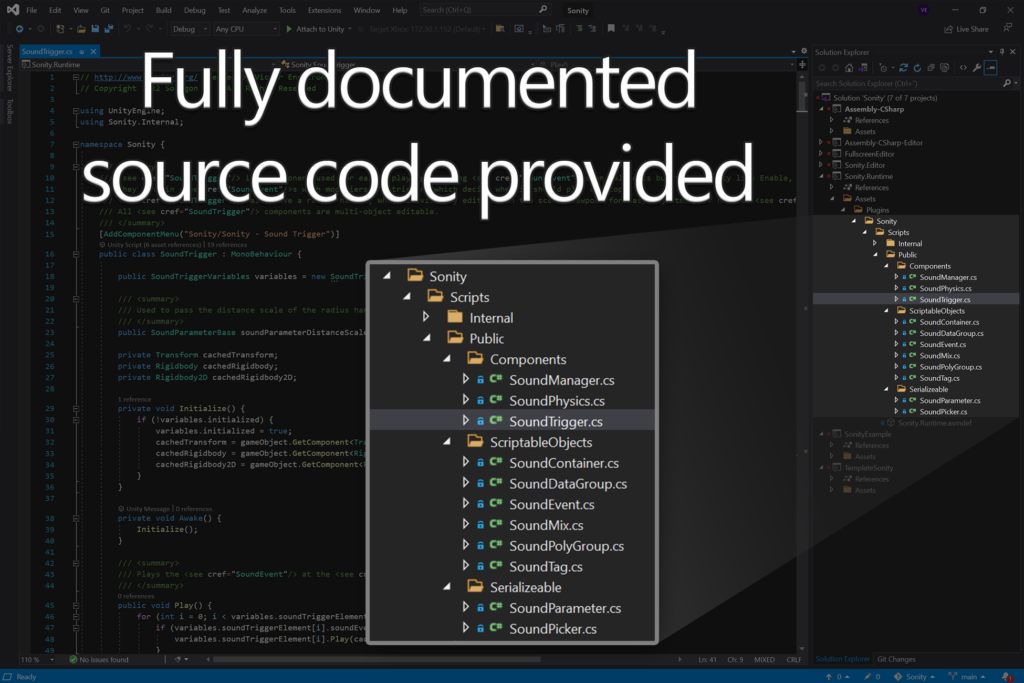Click the editor settings gear above Solution Explorer
The width and height of the screenshot is (1024, 683).
[804, 51]
